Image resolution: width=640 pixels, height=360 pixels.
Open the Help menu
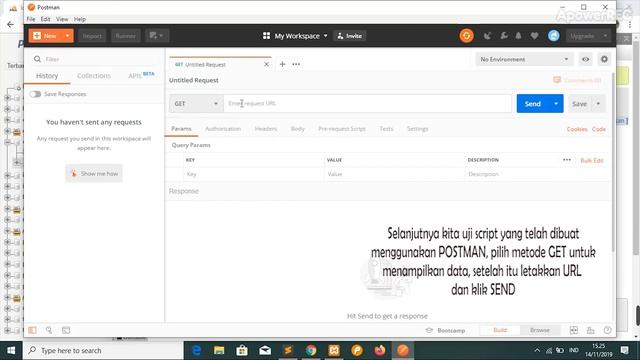tap(80, 19)
